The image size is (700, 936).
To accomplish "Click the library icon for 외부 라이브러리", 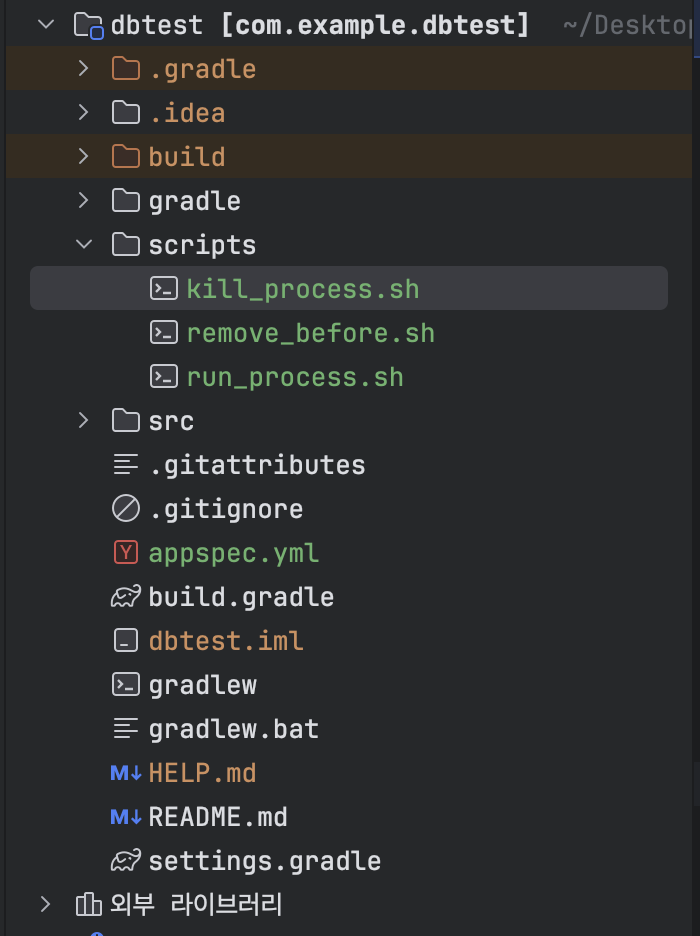I will point(89,905).
